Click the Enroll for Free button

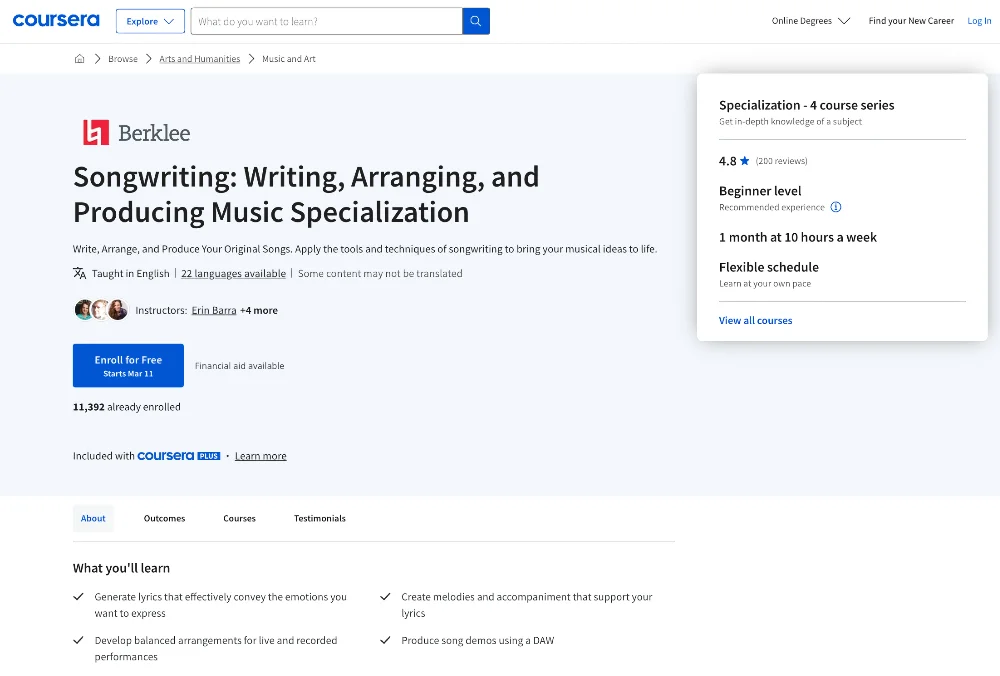click(x=128, y=365)
